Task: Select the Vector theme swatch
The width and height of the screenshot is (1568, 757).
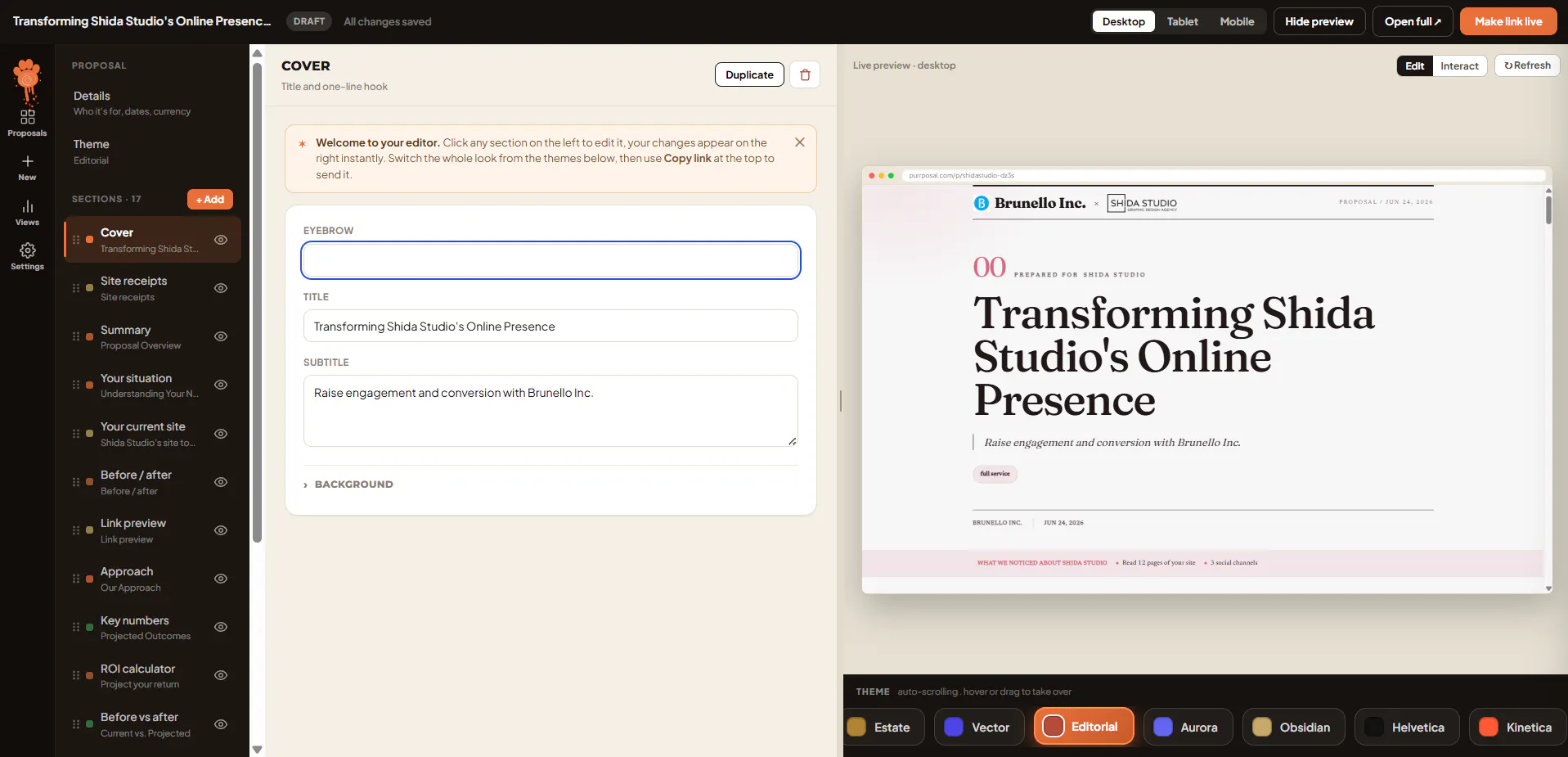Action: pyautogui.click(x=979, y=727)
